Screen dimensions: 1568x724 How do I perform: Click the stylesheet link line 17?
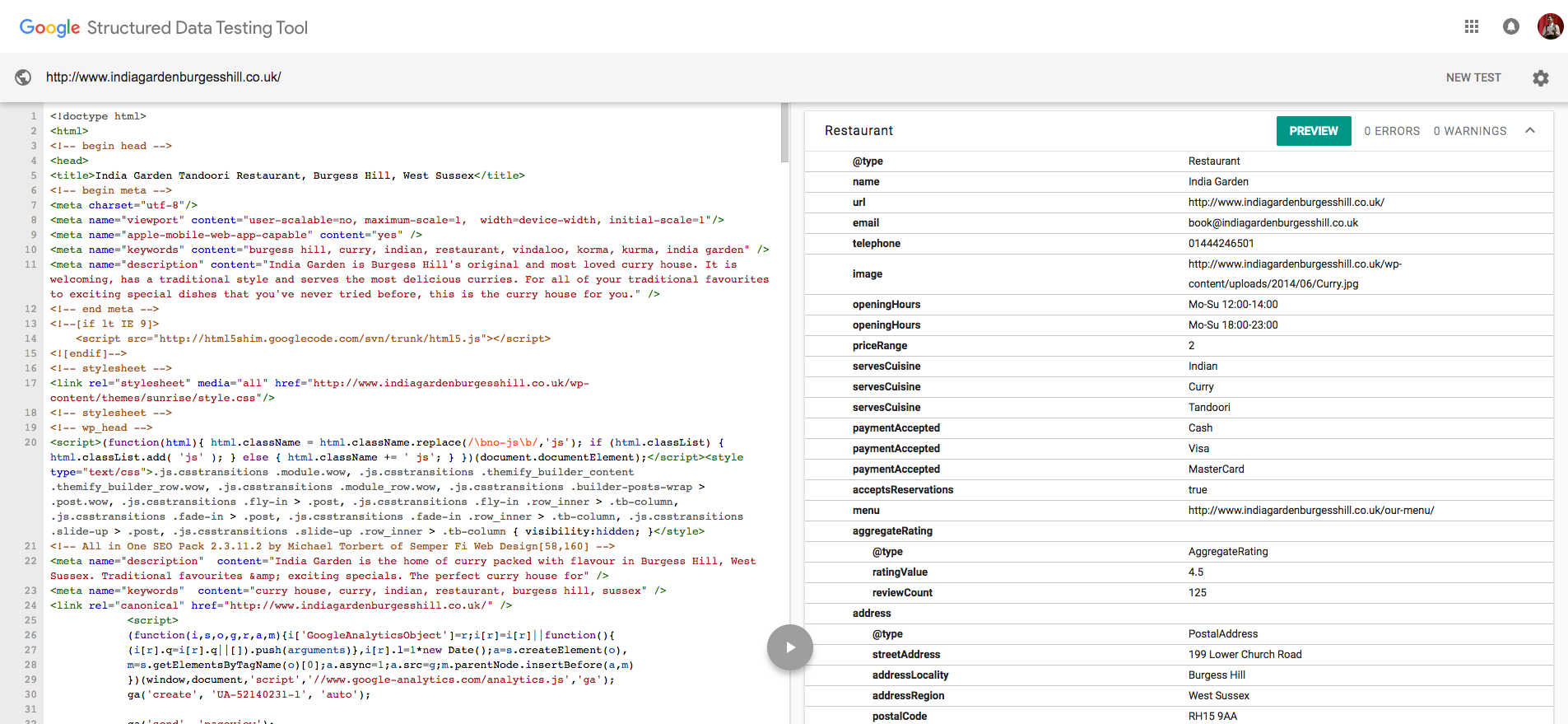[319, 390]
